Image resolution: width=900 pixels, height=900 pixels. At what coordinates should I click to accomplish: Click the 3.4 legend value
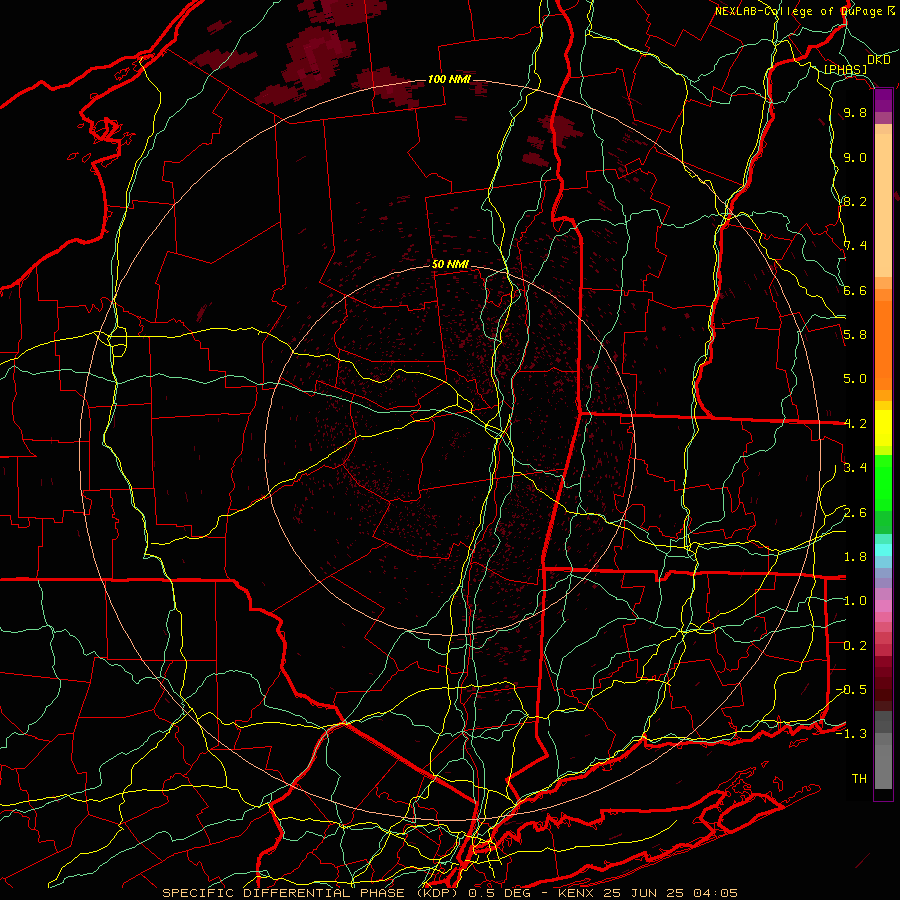(855, 468)
